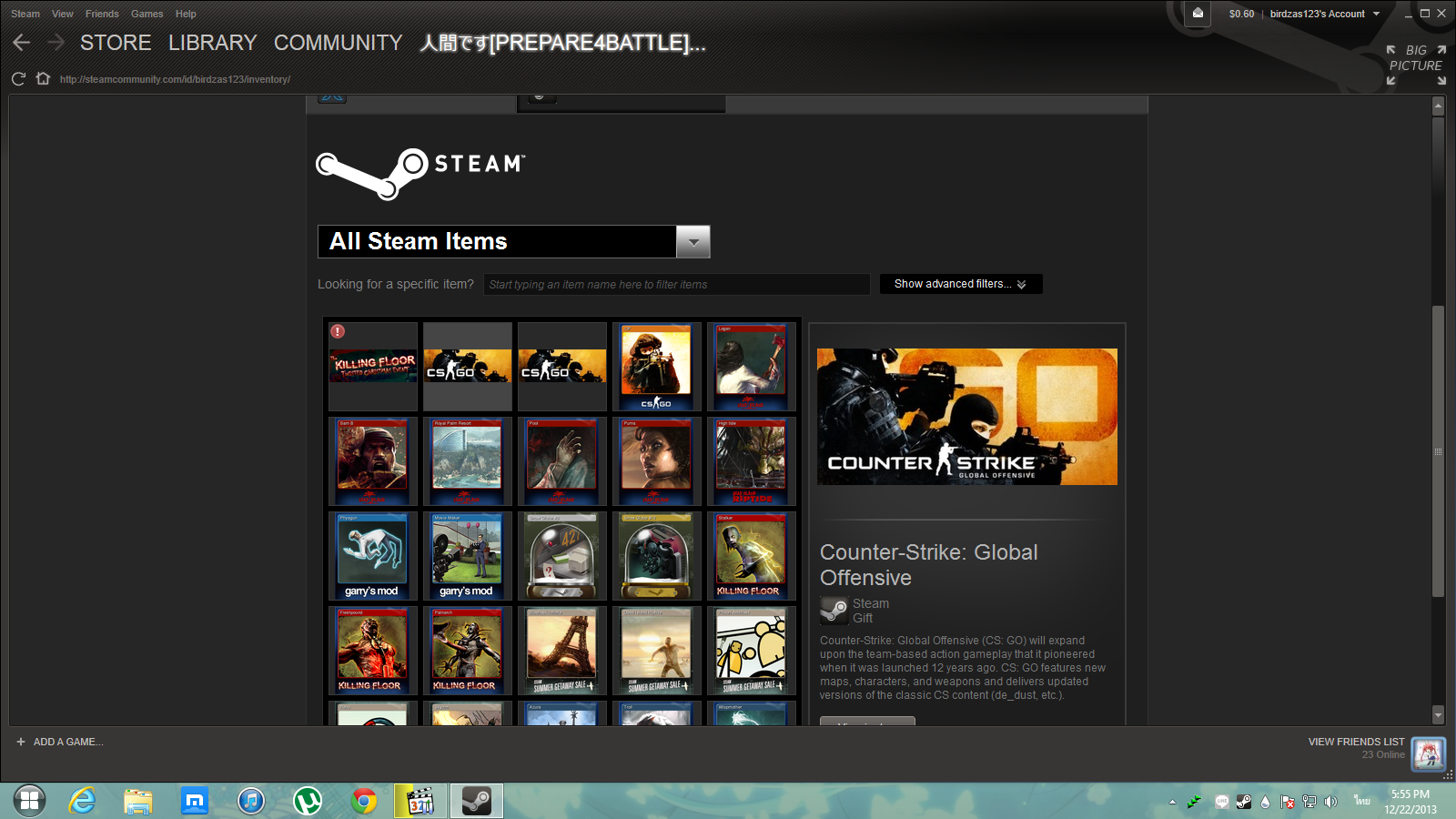
Task: Open the Games menu
Action: 147,14
